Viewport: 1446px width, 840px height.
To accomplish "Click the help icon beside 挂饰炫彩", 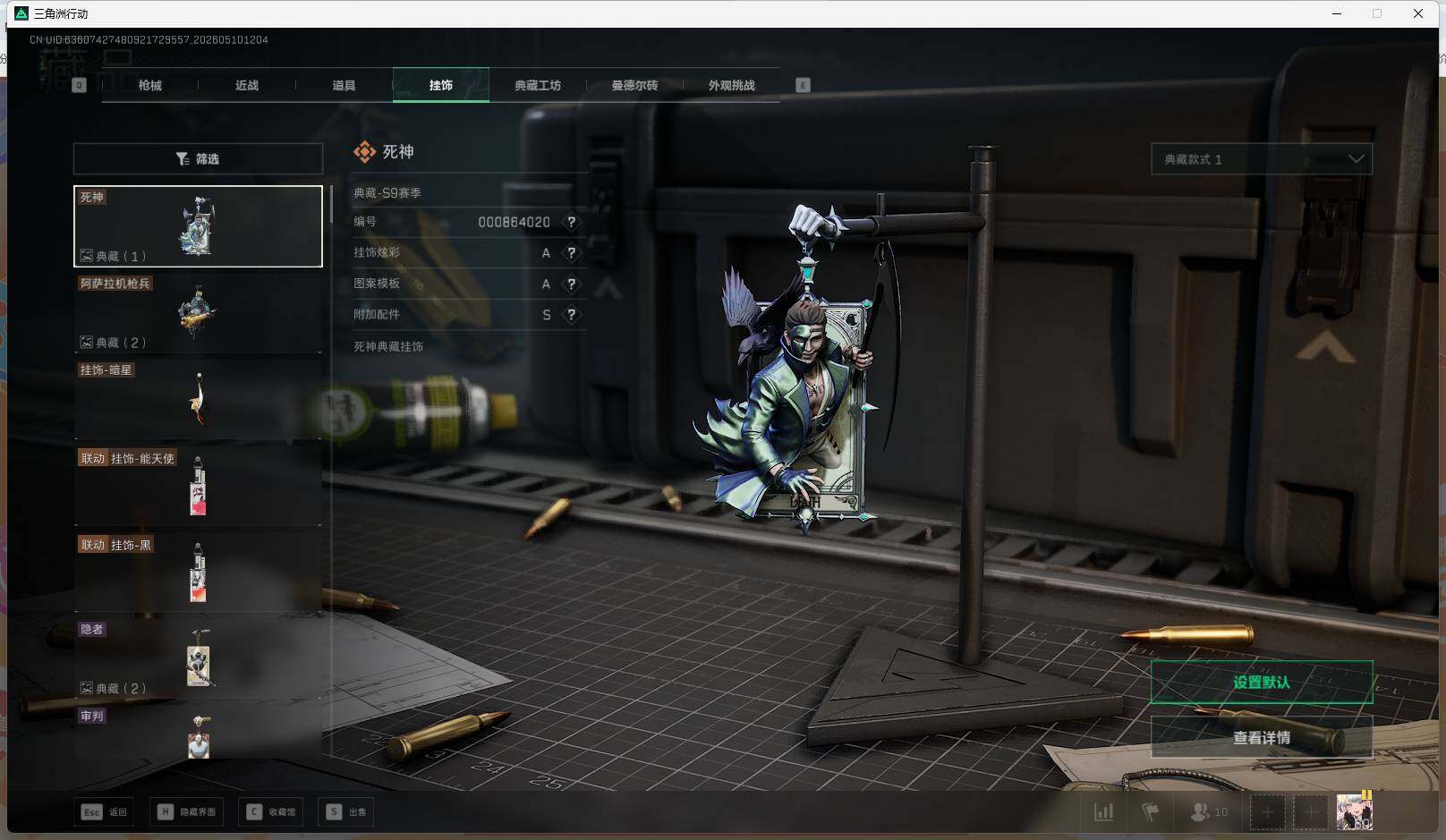I will coord(571,253).
